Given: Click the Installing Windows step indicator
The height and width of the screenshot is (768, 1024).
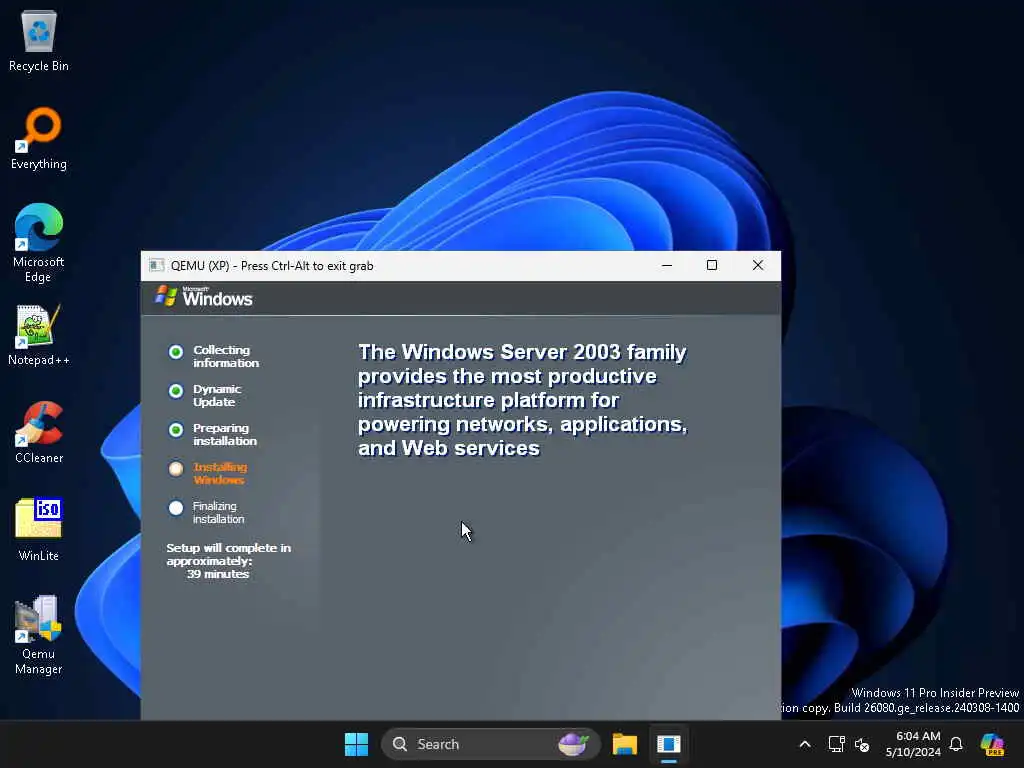Looking at the screenshot, I should pos(176,469).
